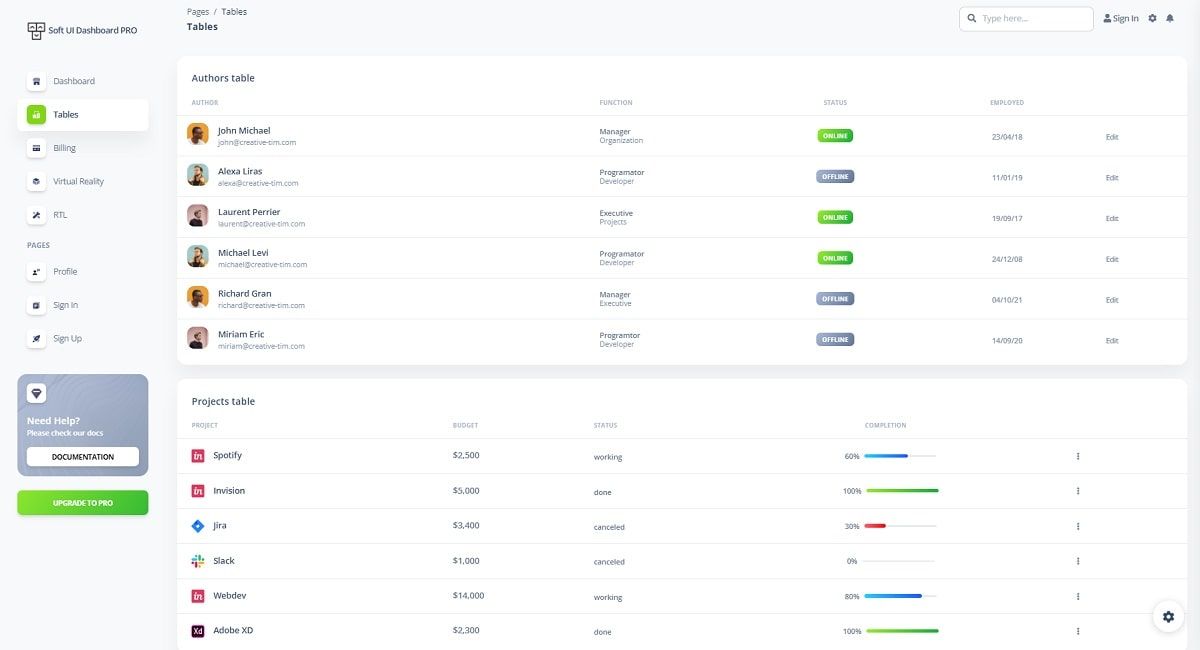Open the Dashboard sidebar icon
Viewport: 1200px width, 650px height.
pos(37,81)
